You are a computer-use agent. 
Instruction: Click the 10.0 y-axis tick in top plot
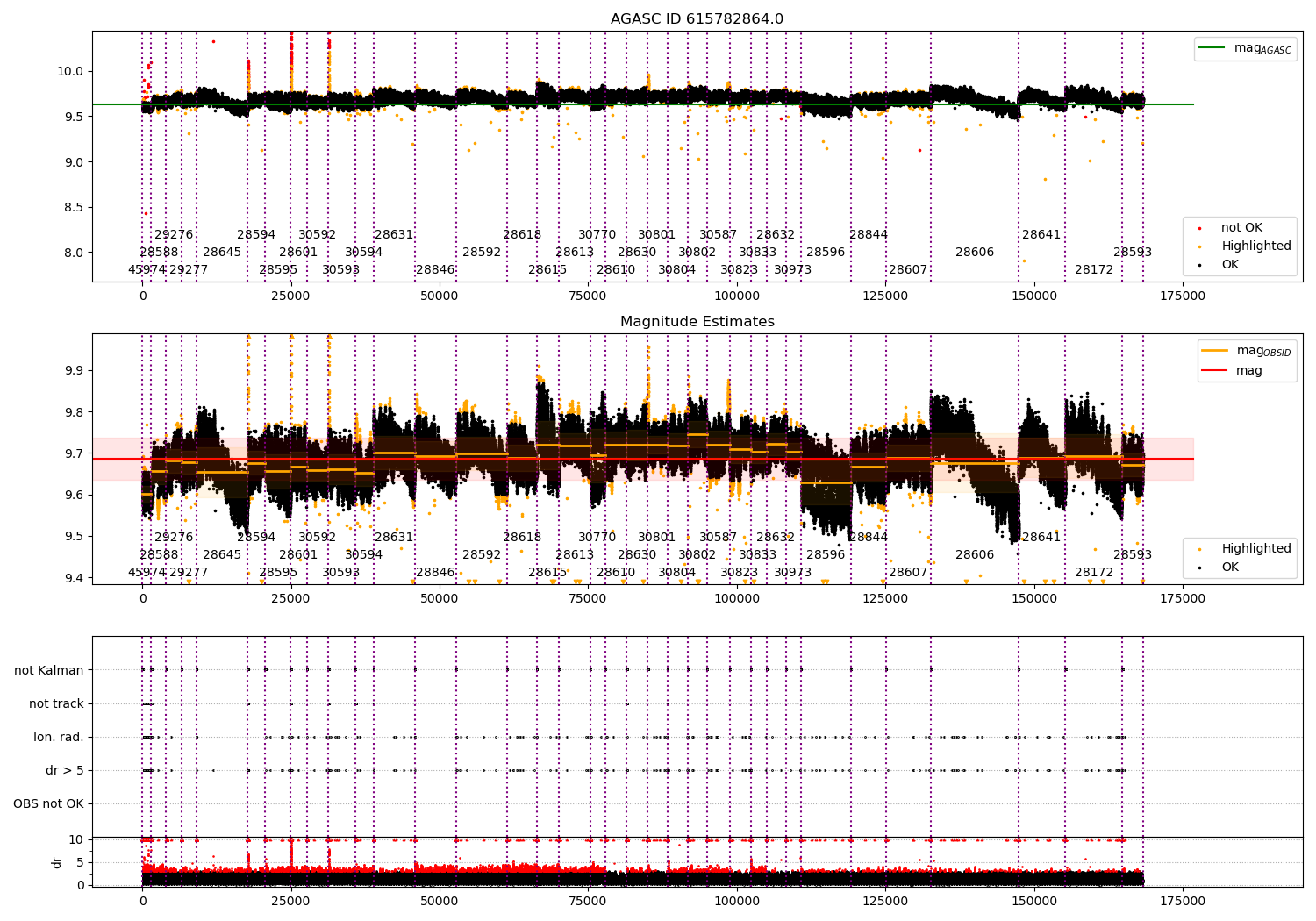click(70, 71)
